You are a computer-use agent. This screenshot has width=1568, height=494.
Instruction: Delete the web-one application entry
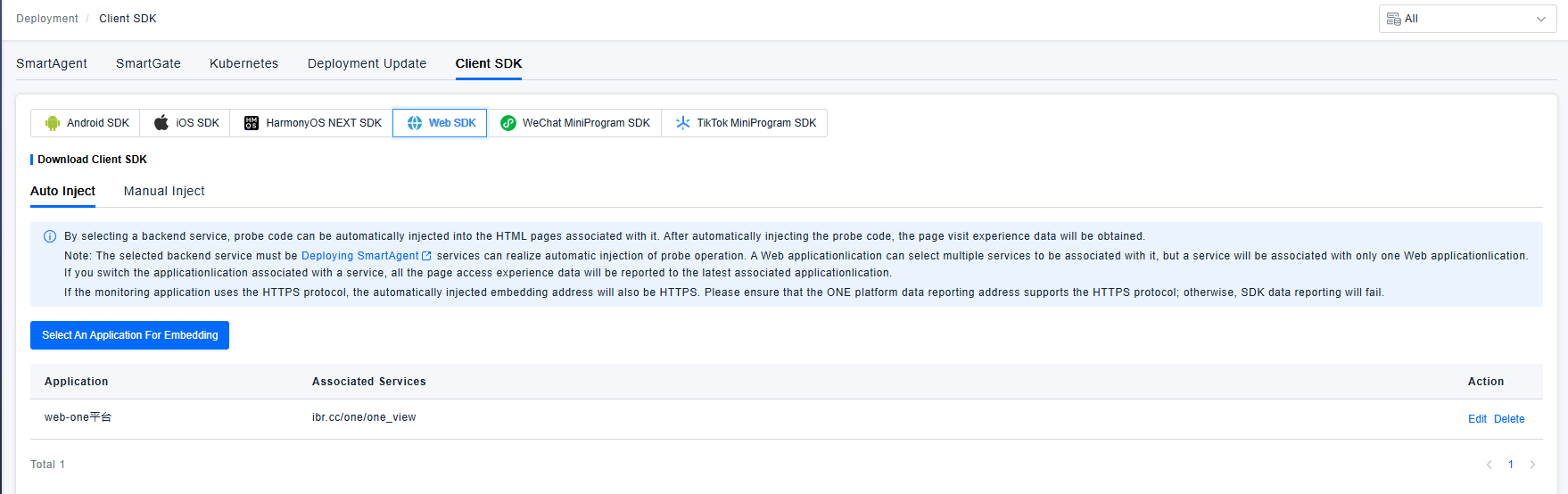(1509, 419)
